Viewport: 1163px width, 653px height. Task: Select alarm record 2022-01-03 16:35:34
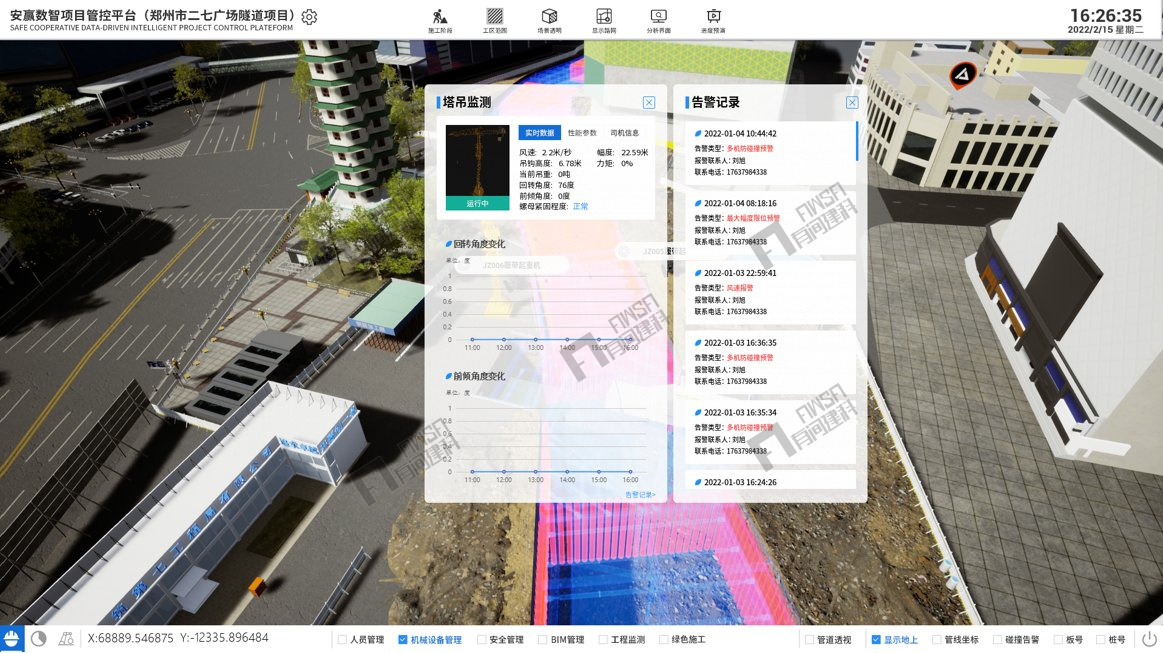pos(771,431)
